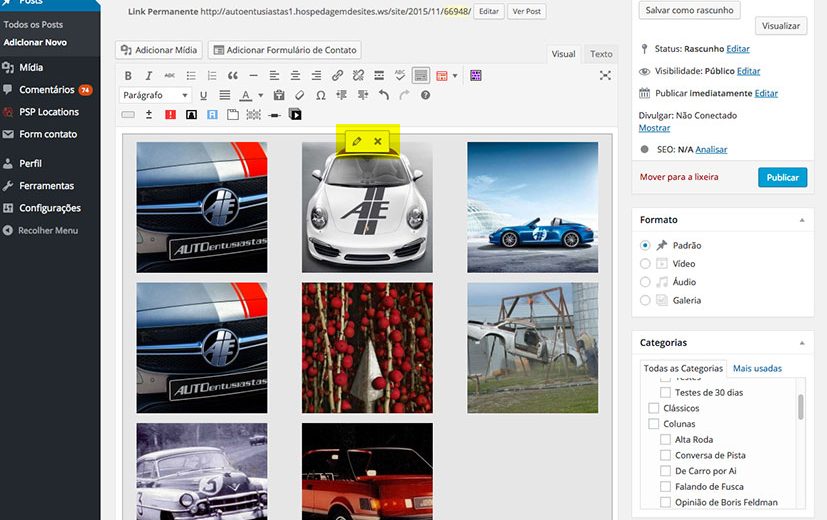Screen dimensions: 827x520
Task: Select the Vídeo post format
Action: pyautogui.click(x=645, y=264)
